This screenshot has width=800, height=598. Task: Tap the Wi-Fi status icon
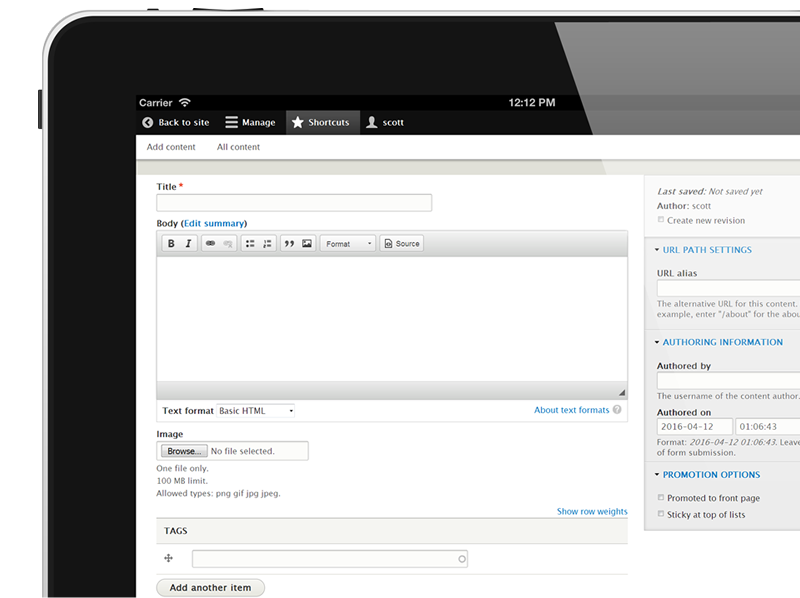[185, 103]
